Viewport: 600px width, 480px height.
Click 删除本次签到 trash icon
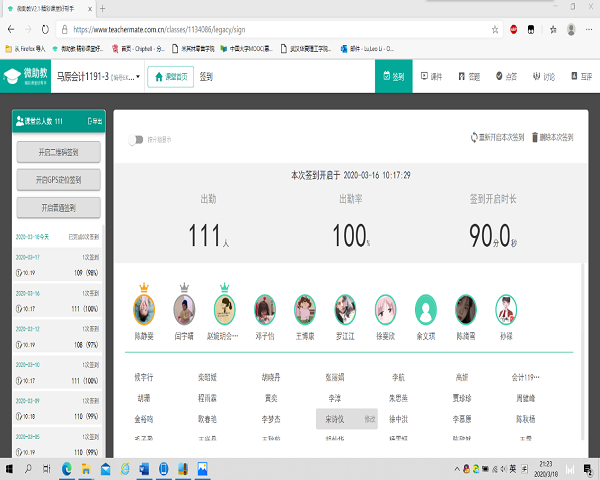(536, 137)
